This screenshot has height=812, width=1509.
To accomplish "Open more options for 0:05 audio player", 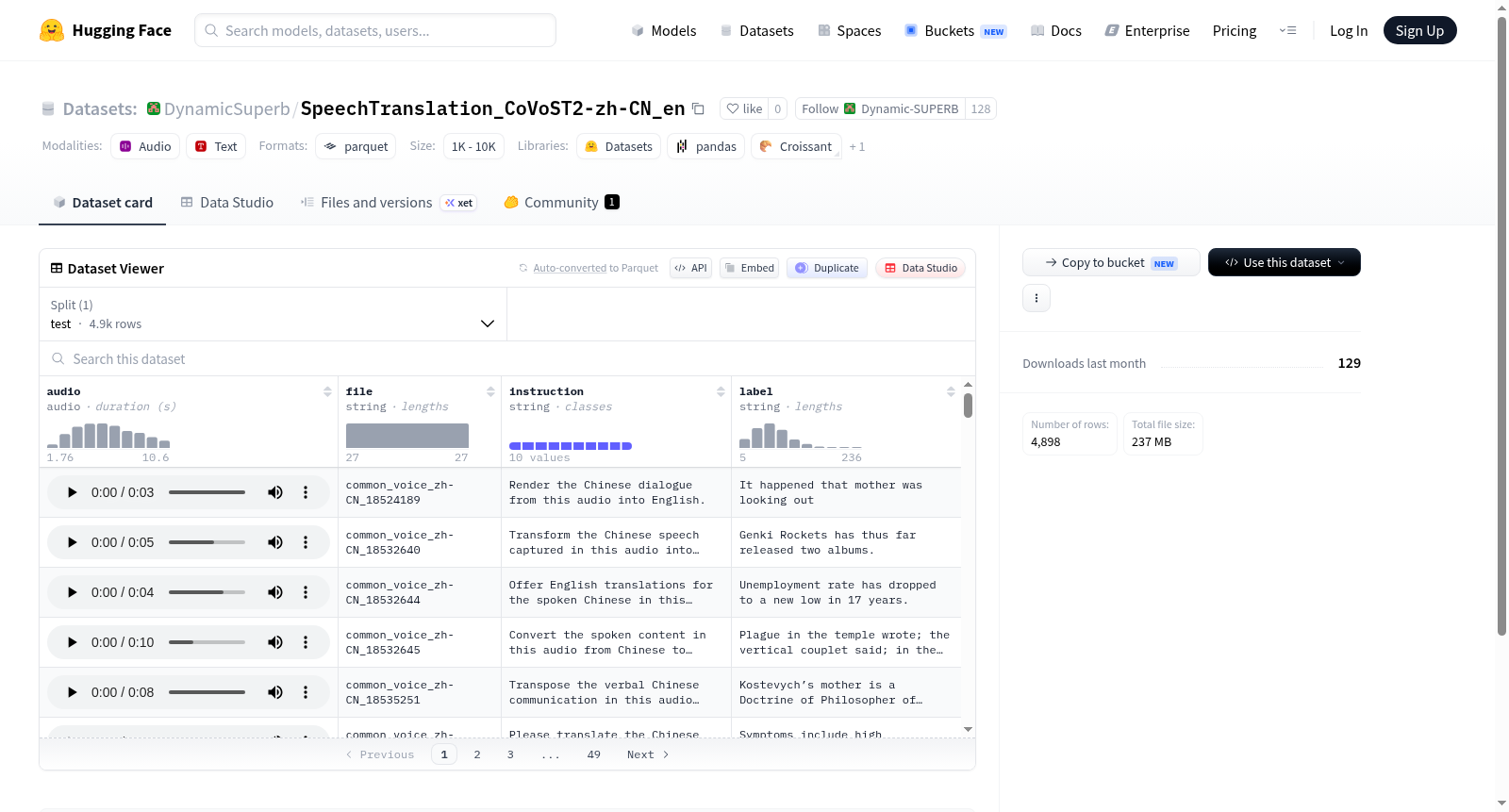I will coord(306,542).
